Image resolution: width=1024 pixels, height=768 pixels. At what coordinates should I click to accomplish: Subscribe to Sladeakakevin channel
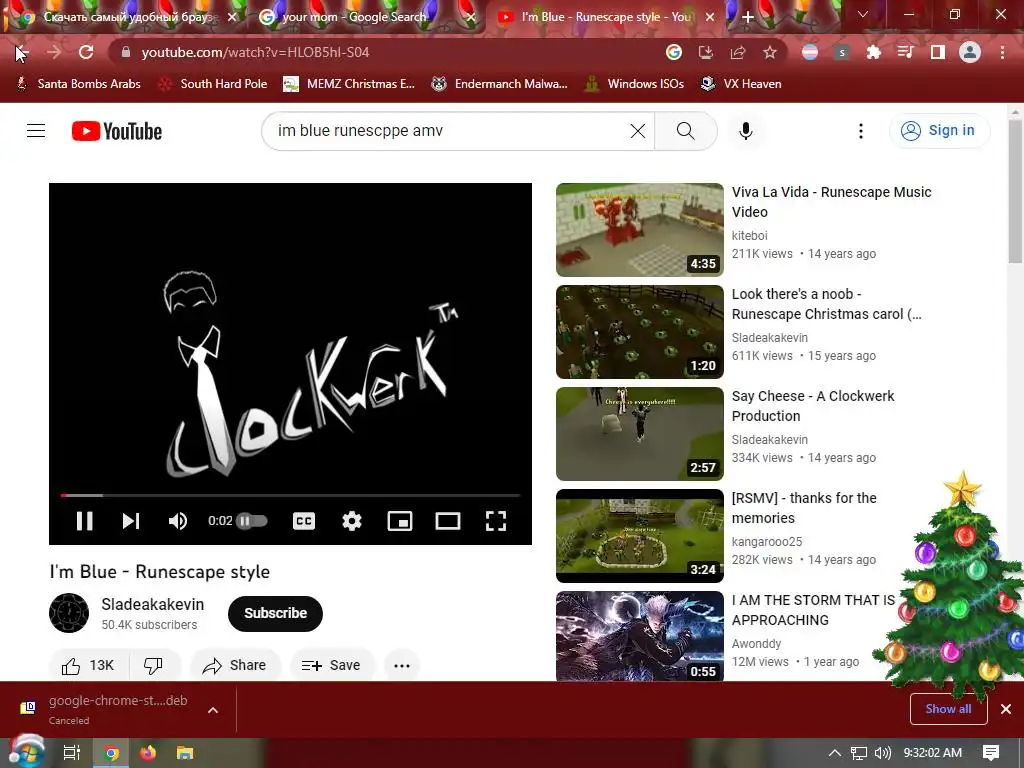pos(276,613)
